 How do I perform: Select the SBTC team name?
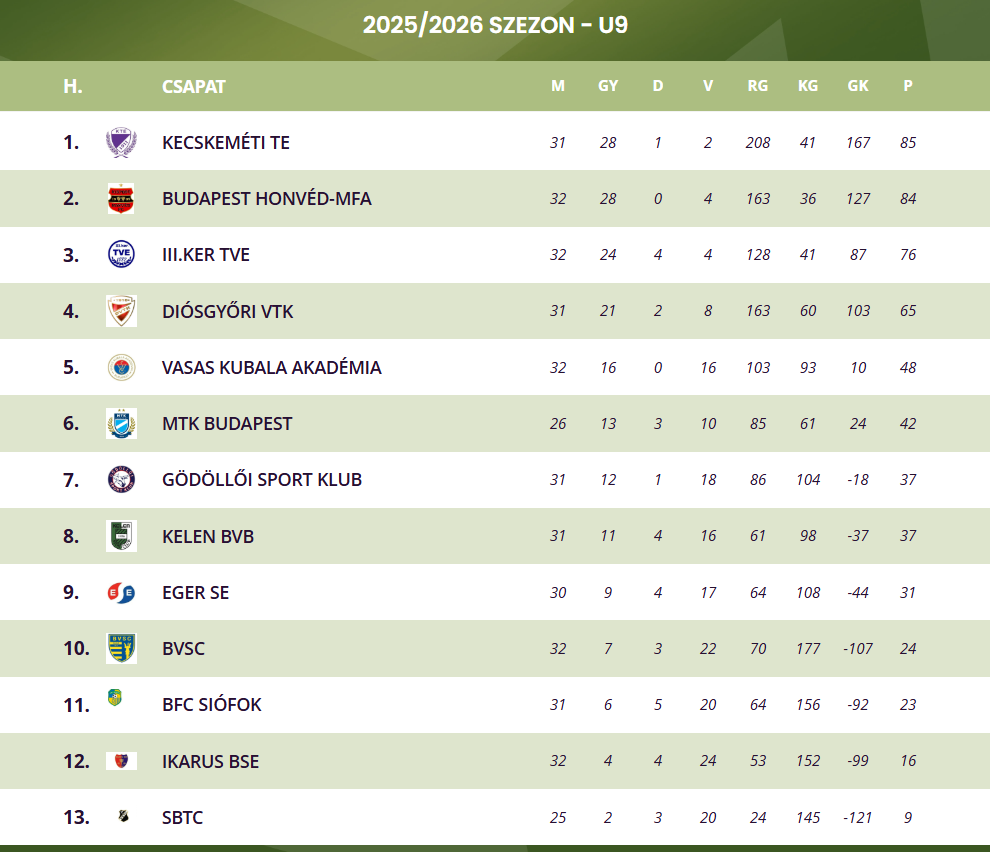point(182,818)
